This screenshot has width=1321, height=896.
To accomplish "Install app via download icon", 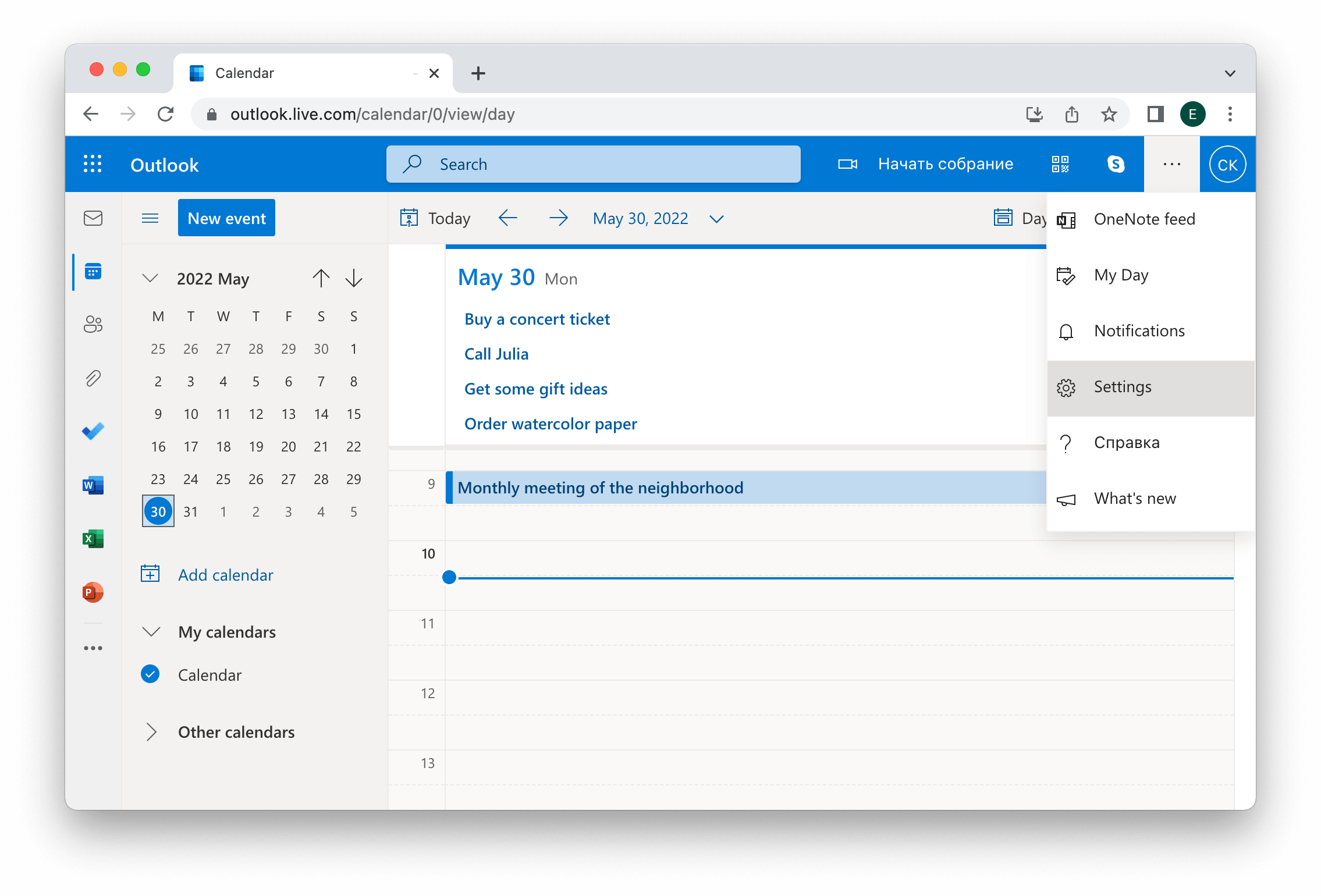I will coord(1035,114).
